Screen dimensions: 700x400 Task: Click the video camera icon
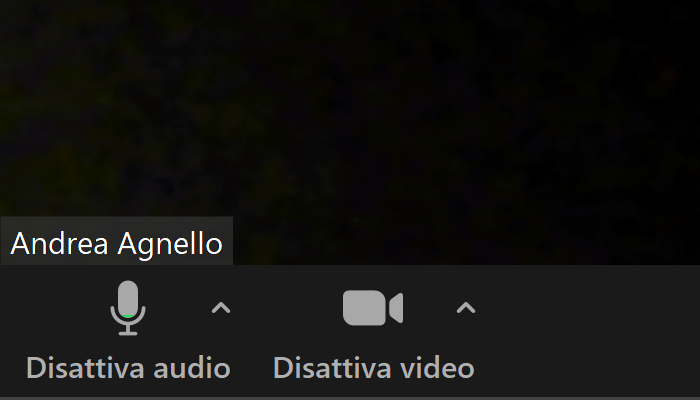[x=373, y=308]
